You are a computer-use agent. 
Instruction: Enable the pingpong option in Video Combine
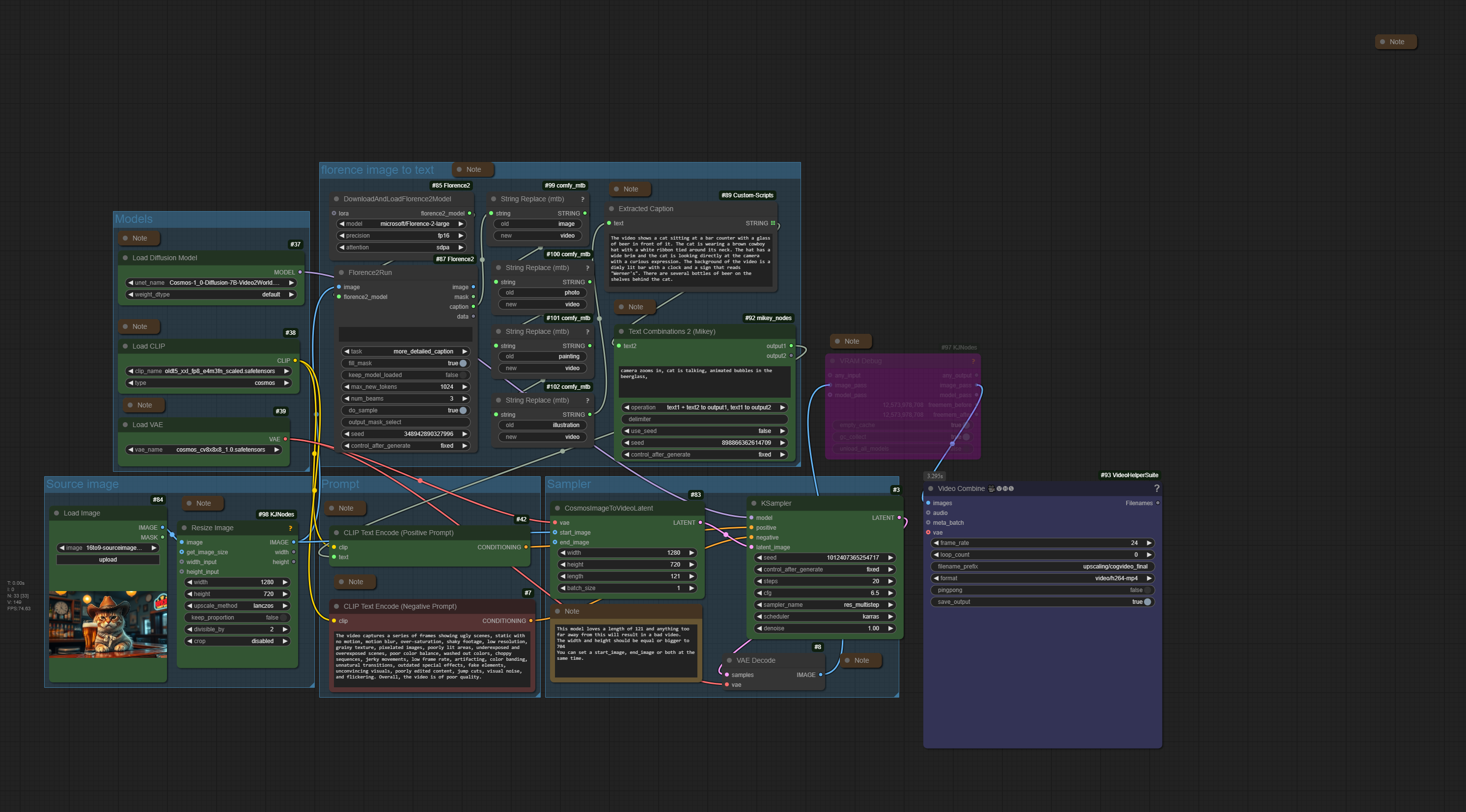pyautogui.click(x=1147, y=590)
